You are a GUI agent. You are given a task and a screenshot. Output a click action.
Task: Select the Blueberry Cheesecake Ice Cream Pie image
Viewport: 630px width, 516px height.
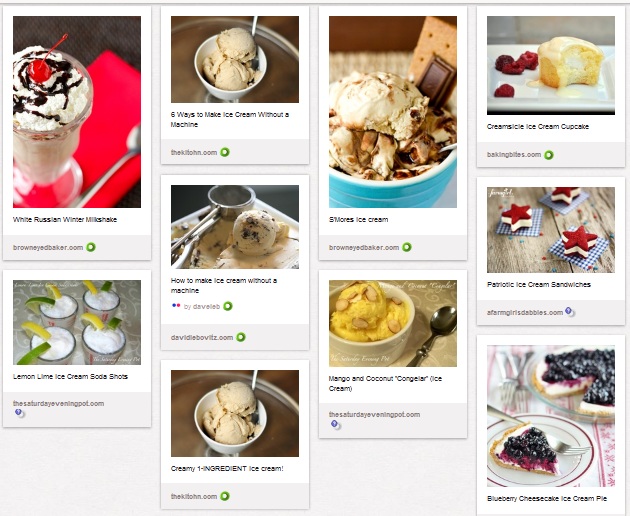coord(550,416)
